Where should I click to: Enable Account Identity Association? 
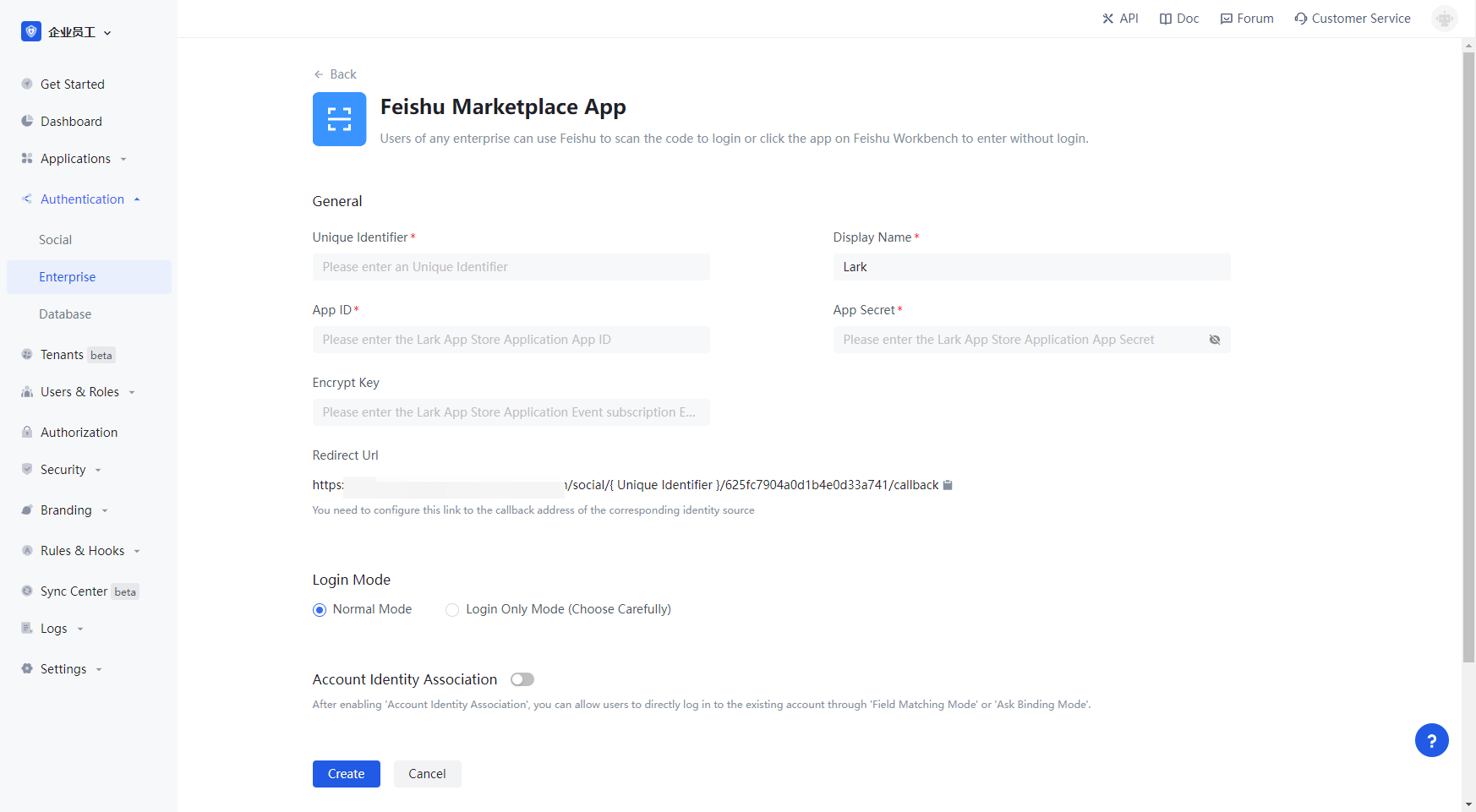point(522,678)
